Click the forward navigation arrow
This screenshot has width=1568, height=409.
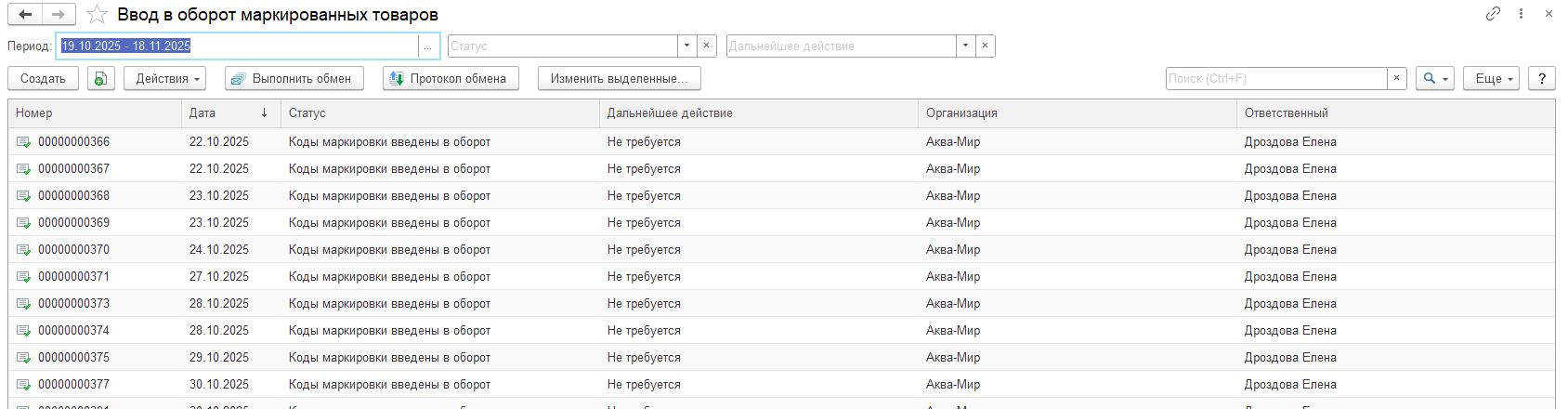click(58, 15)
